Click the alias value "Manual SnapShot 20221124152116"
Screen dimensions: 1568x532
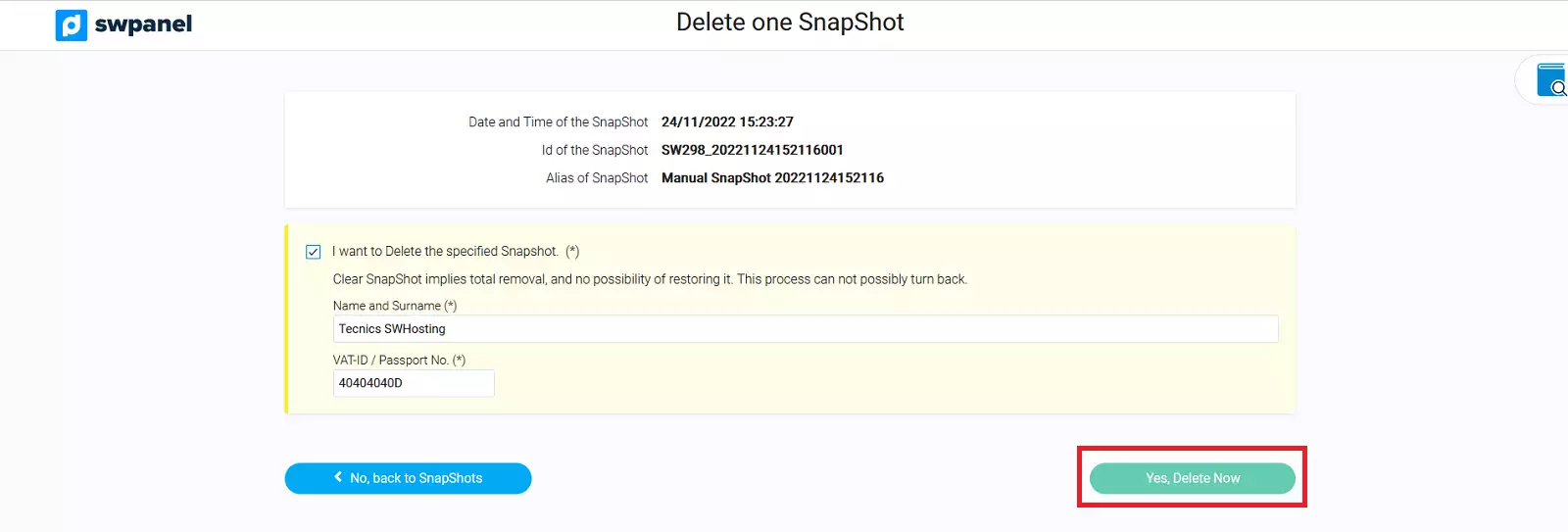[x=772, y=178]
